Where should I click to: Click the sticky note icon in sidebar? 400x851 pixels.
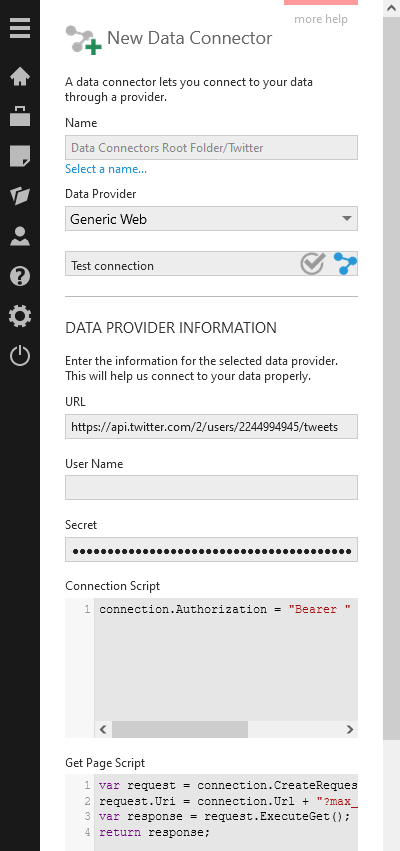[x=20, y=156]
